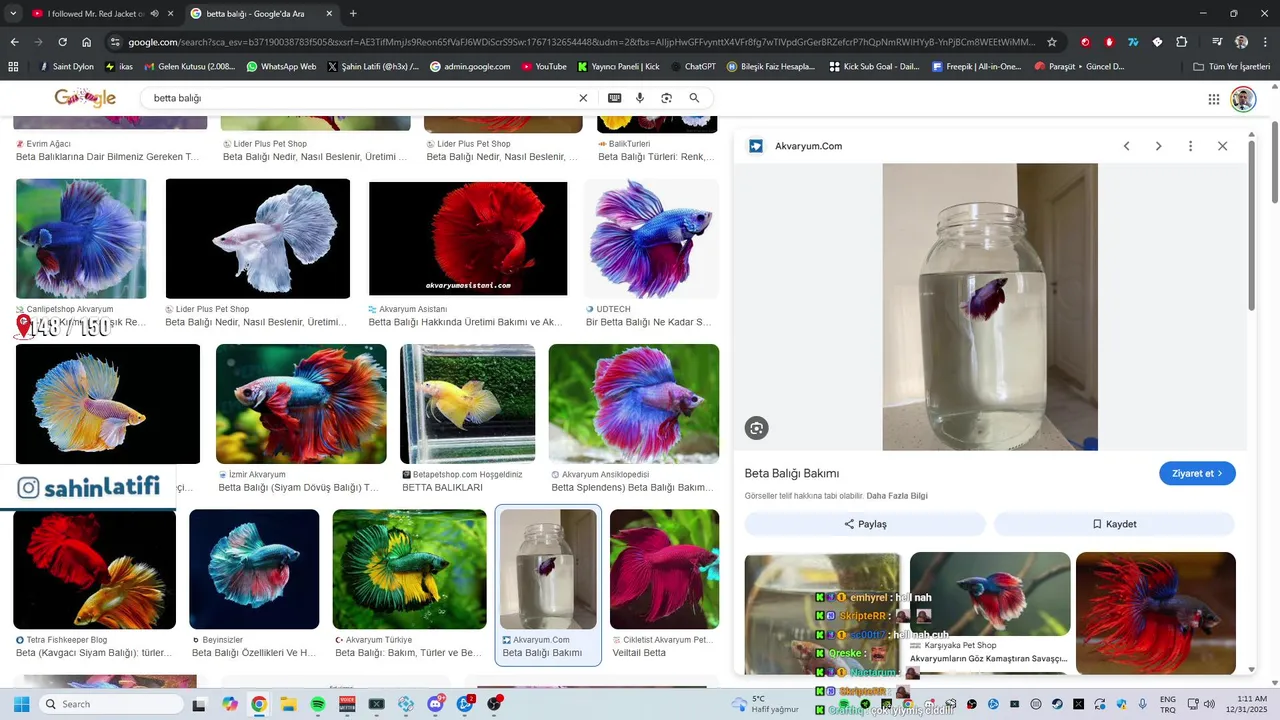
Task: Open the ChatGPT bookmark
Action: pyautogui.click(x=693, y=67)
